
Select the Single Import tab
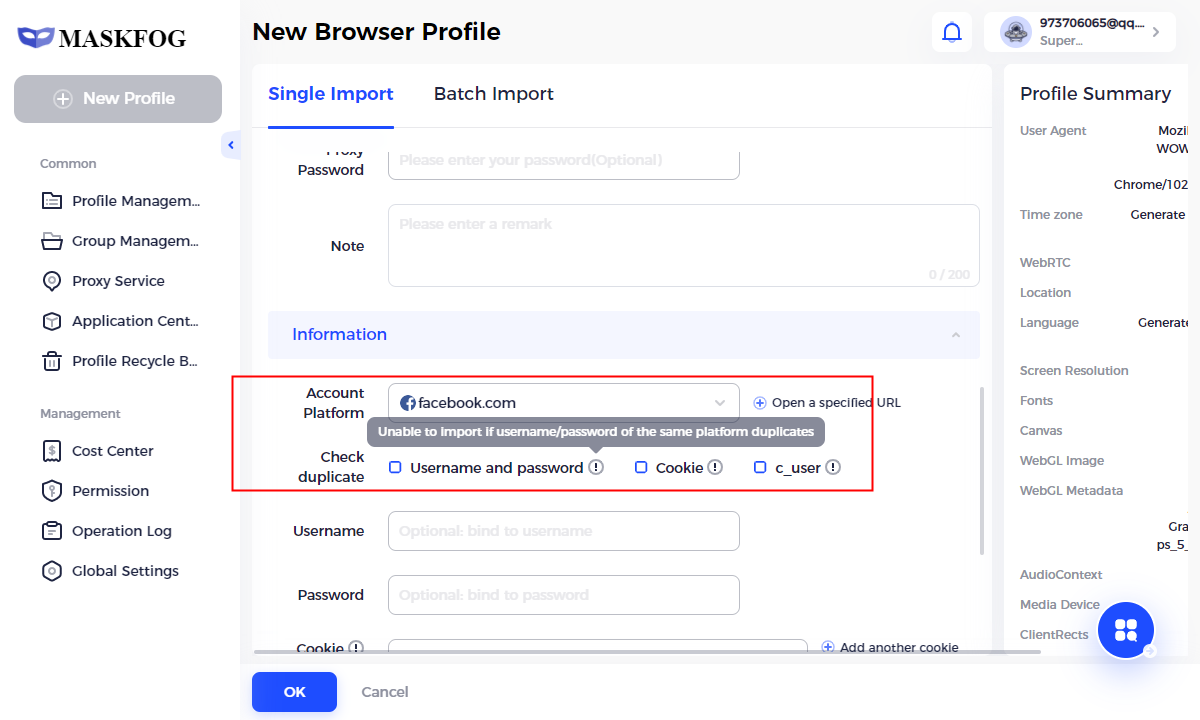[331, 94]
